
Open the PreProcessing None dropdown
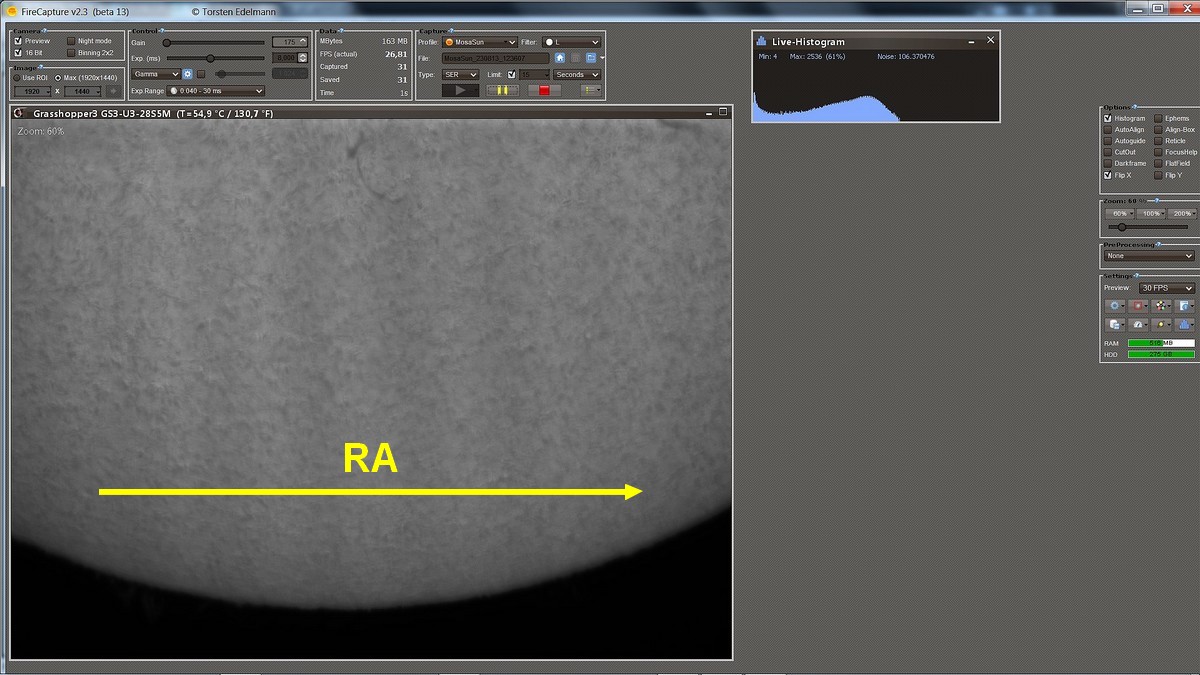tap(1150, 256)
